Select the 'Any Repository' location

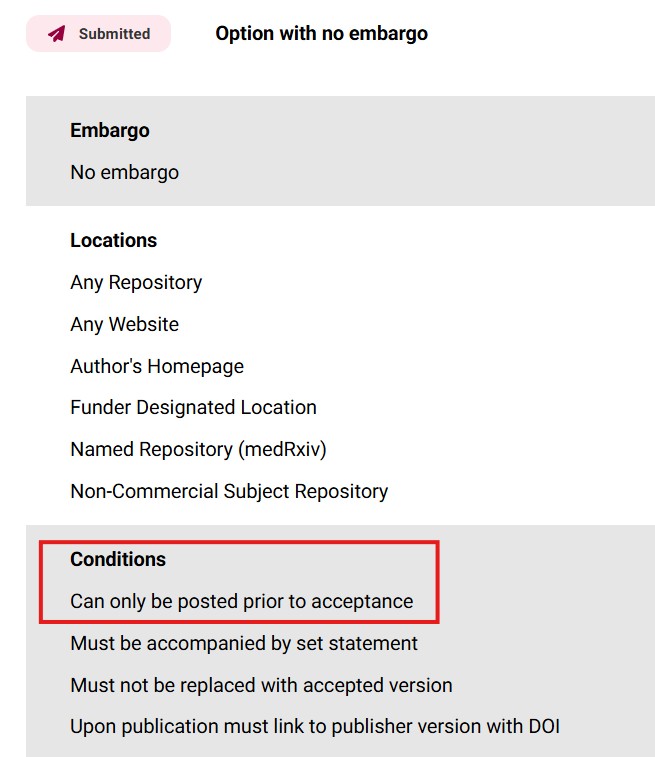pos(136,283)
